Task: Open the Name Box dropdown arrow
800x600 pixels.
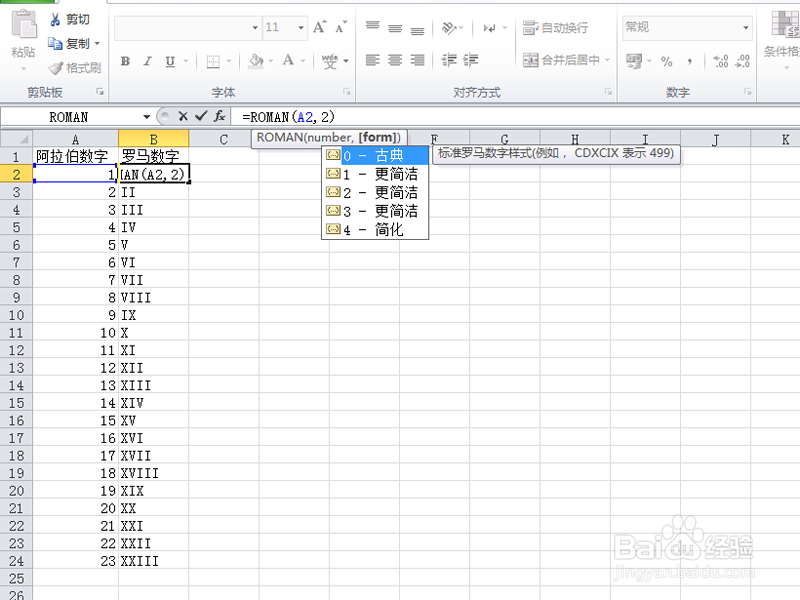Action: pos(146,117)
